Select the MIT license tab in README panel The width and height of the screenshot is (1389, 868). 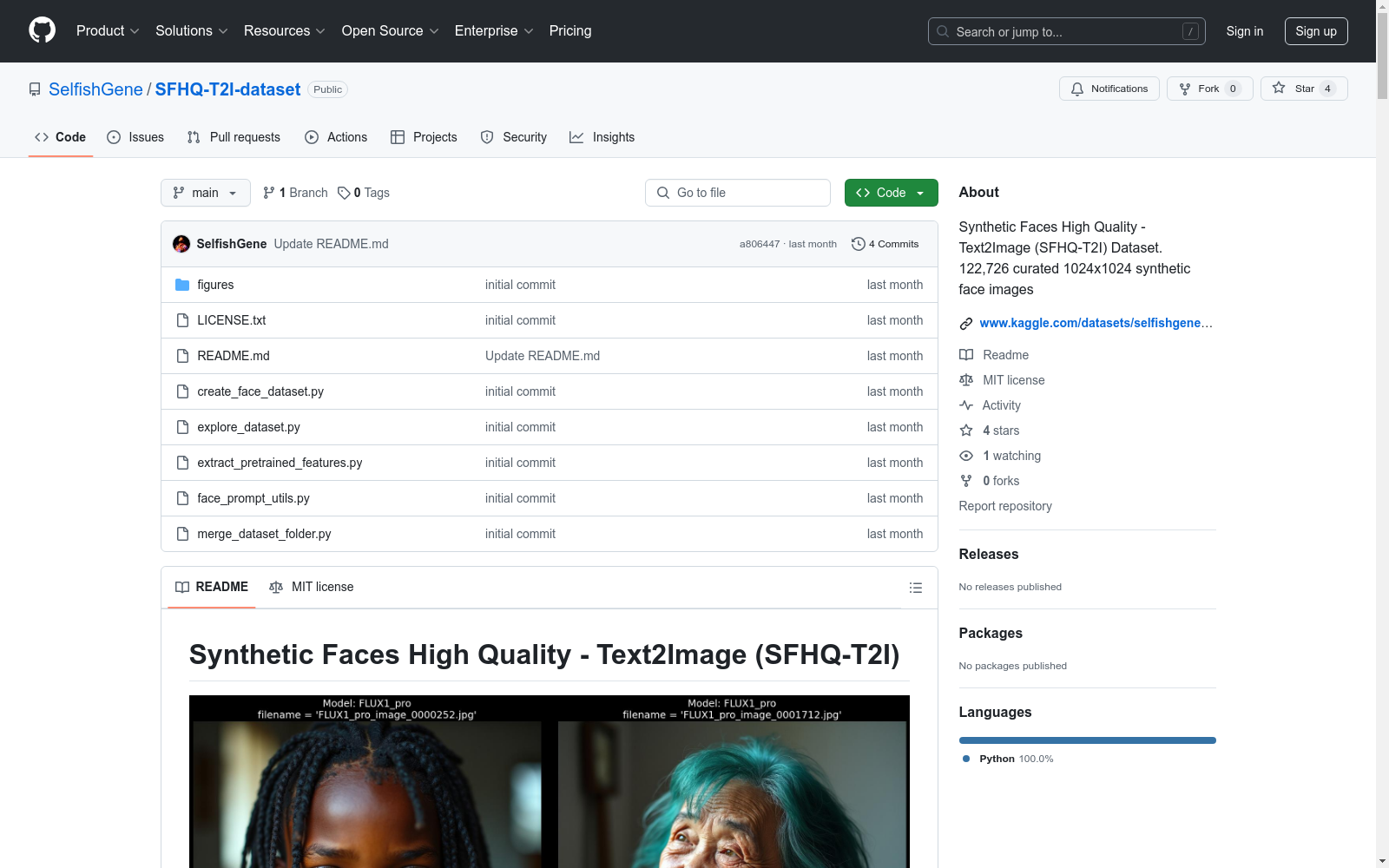click(312, 588)
